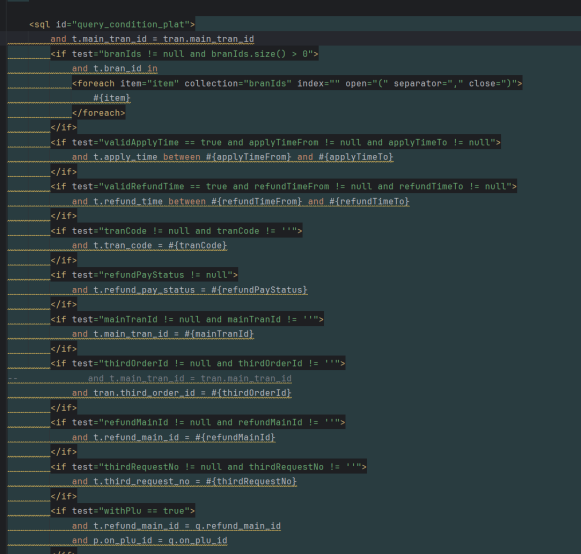This screenshot has width=581, height=554.
Task: Click the foreach collection="branIds" tag
Action: (x=297, y=83)
